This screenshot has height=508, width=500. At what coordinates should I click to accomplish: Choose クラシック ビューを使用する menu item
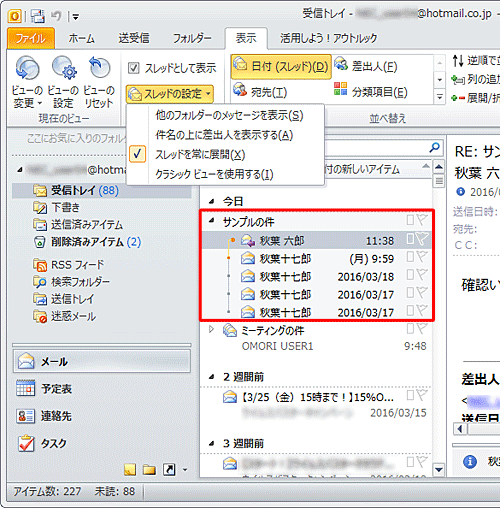point(214,174)
